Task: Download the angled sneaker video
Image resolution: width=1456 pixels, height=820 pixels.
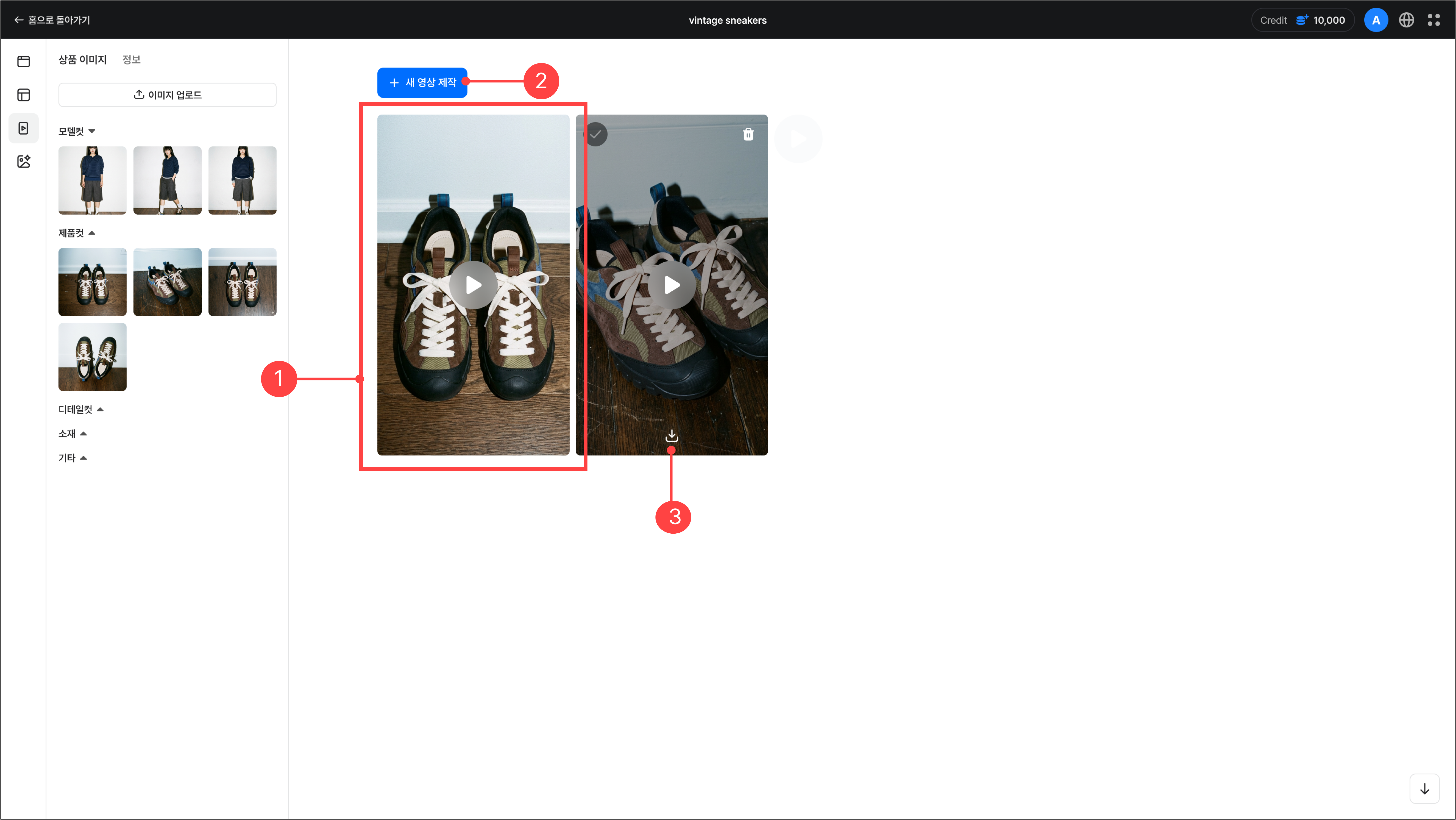Action: pyautogui.click(x=671, y=436)
